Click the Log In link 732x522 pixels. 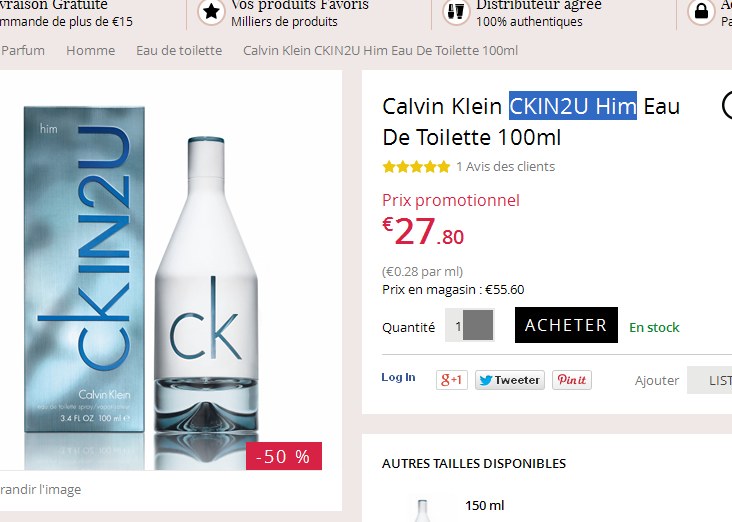pos(398,377)
